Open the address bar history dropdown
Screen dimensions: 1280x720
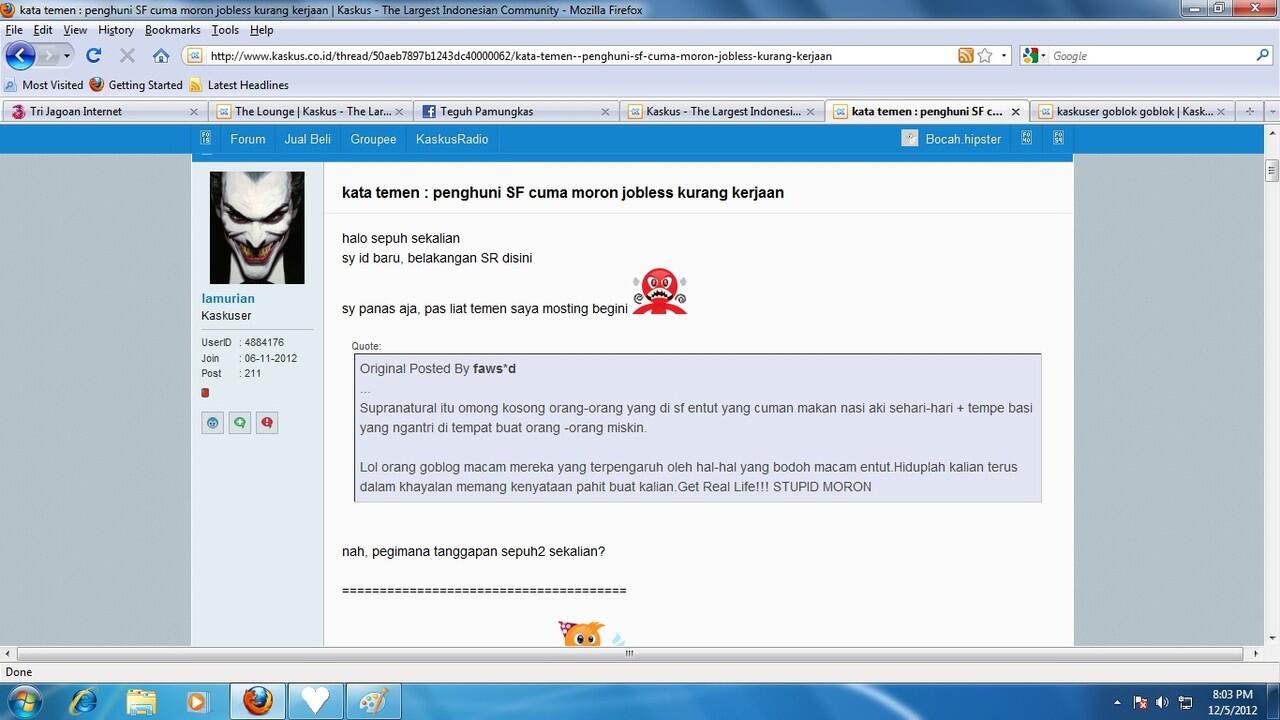[1004, 56]
